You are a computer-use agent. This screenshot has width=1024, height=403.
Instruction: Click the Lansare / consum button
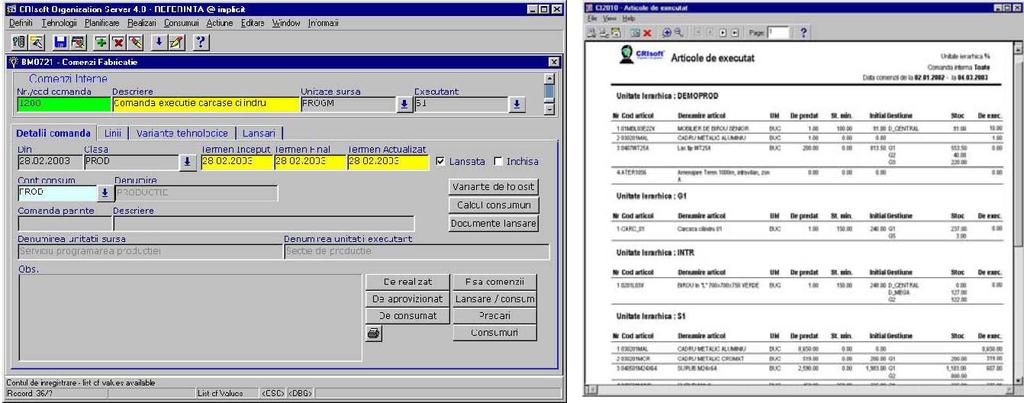click(x=494, y=299)
